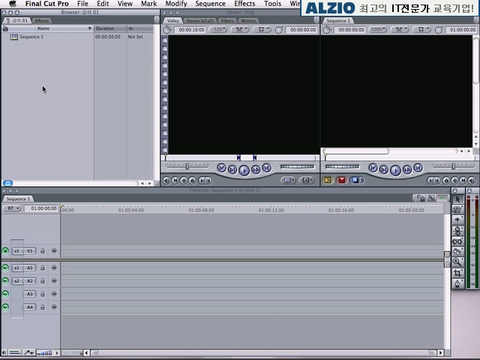This screenshot has width=480, height=360.
Task: Click Name column sort arrow in Browser
Action: click(89, 28)
